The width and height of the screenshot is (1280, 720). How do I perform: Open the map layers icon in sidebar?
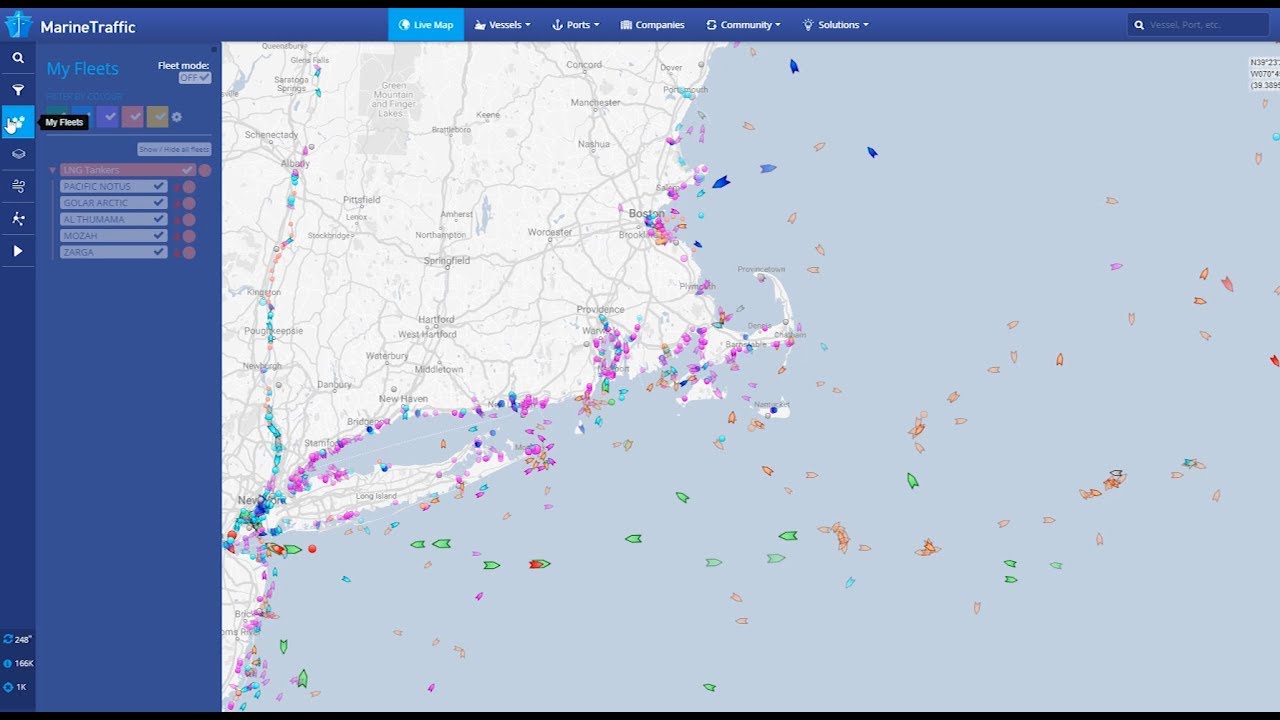click(x=18, y=154)
